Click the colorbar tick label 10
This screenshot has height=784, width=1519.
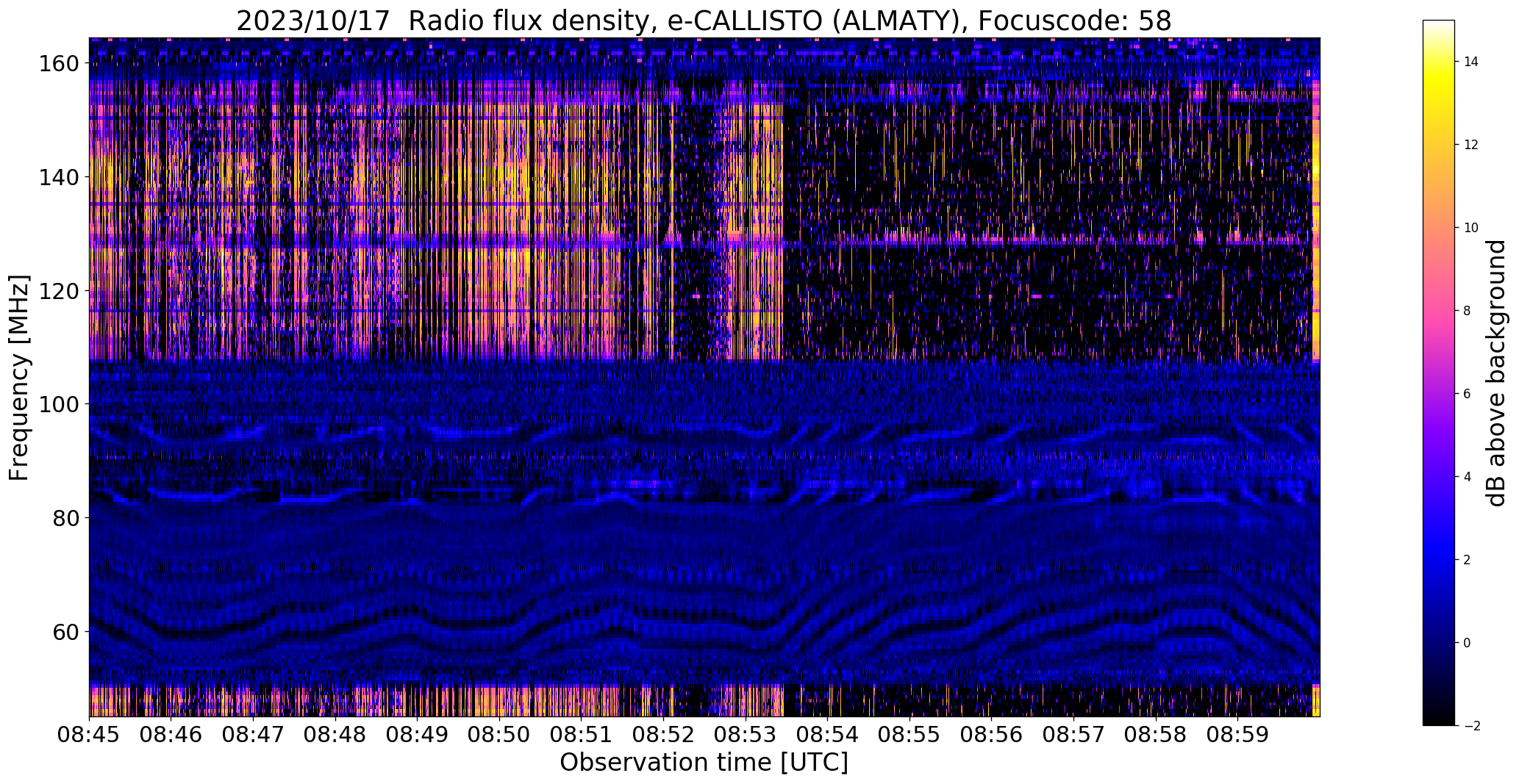pos(1471,228)
